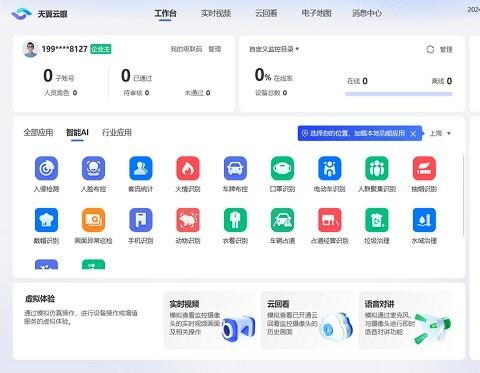Viewport: 480px width, 373px height.
Task: Open the 电子地图 electronic map tab
Action: click(x=316, y=13)
